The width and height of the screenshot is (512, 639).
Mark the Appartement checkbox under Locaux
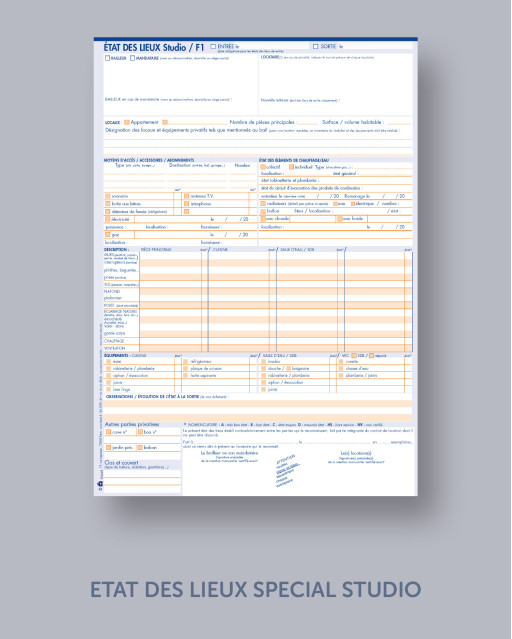[127, 122]
